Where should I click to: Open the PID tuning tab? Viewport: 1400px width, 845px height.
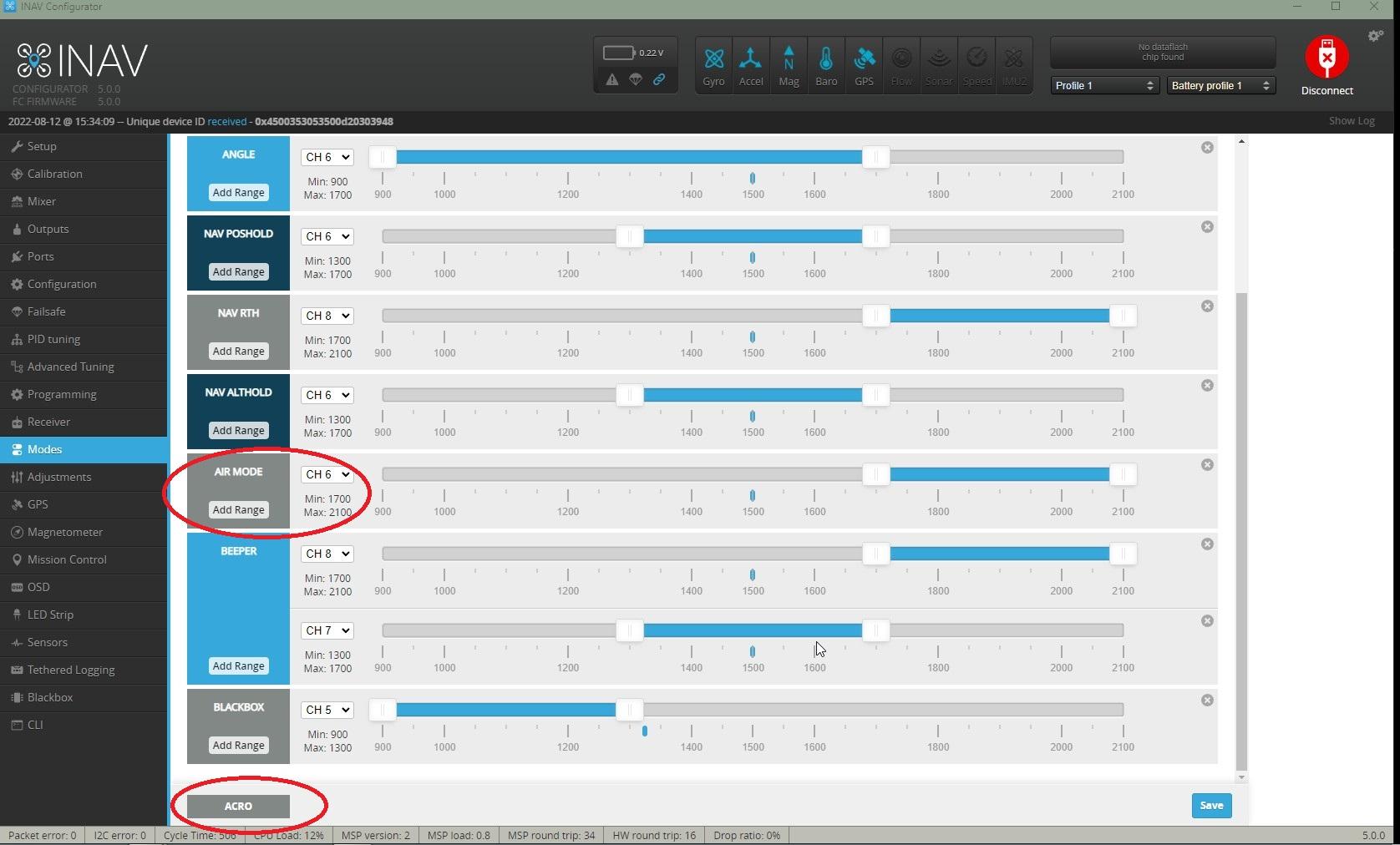click(53, 339)
